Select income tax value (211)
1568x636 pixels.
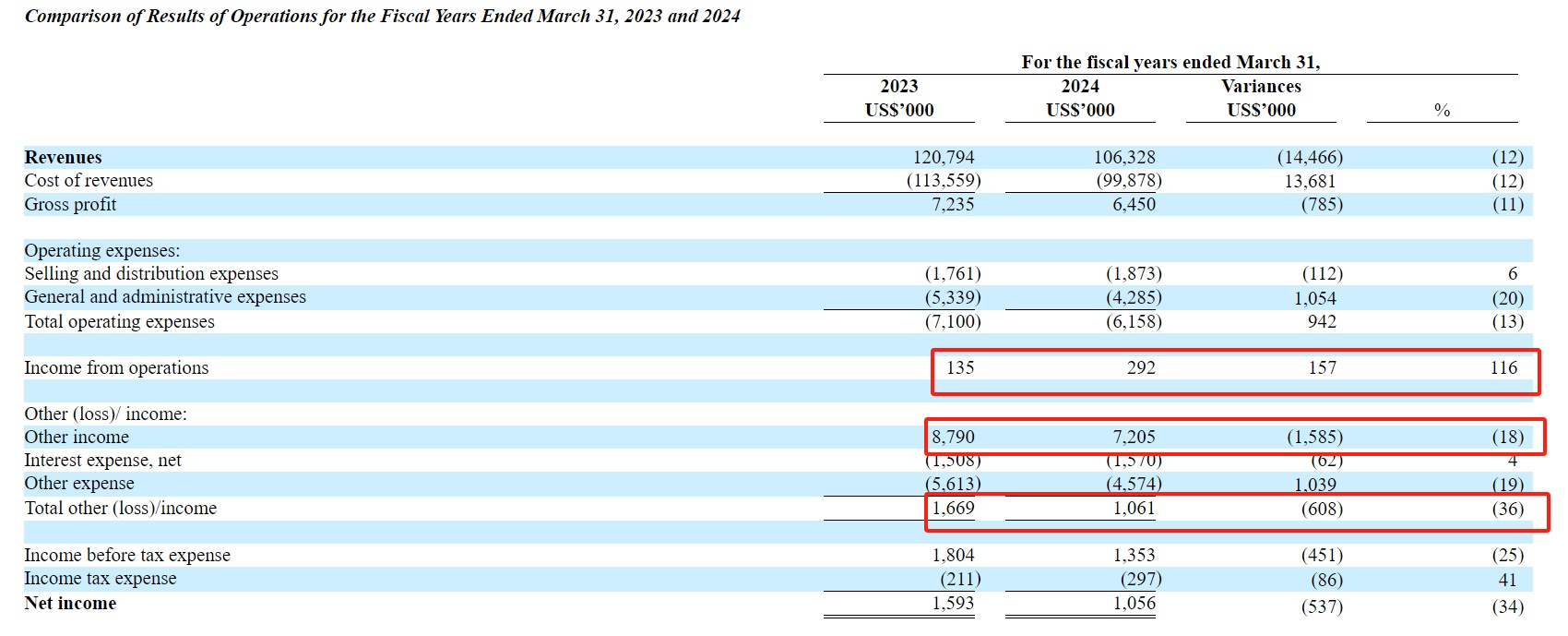point(960,579)
